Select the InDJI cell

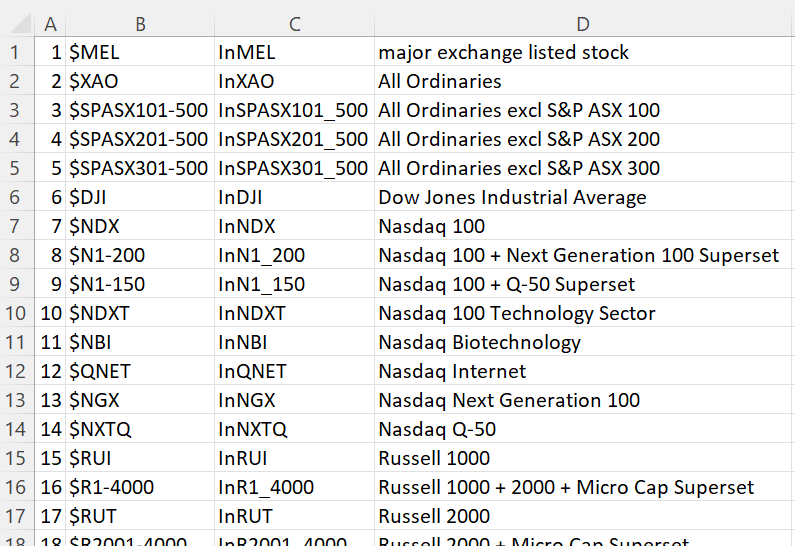[294, 197]
